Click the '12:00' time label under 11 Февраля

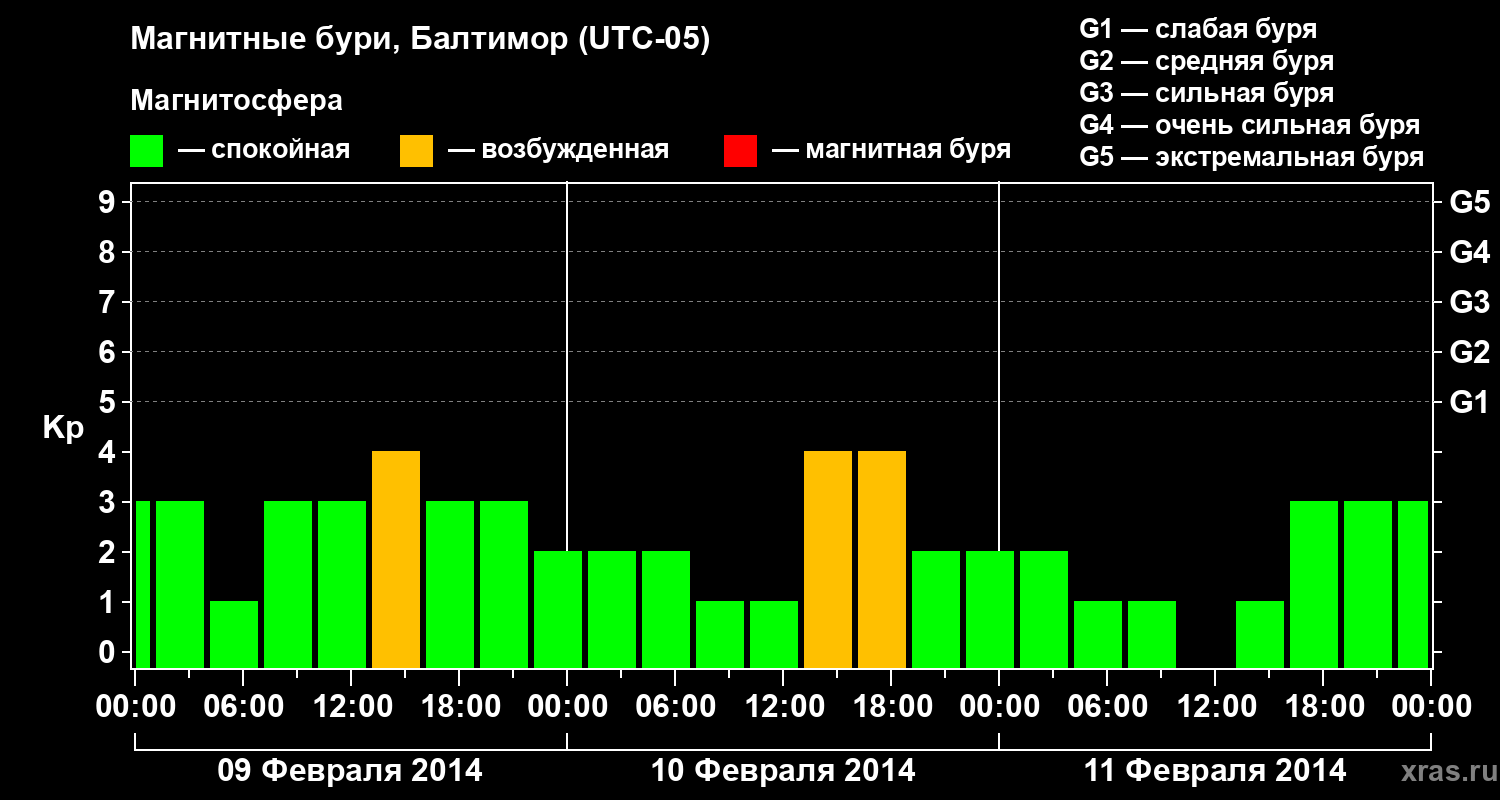tap(1215, 707)
